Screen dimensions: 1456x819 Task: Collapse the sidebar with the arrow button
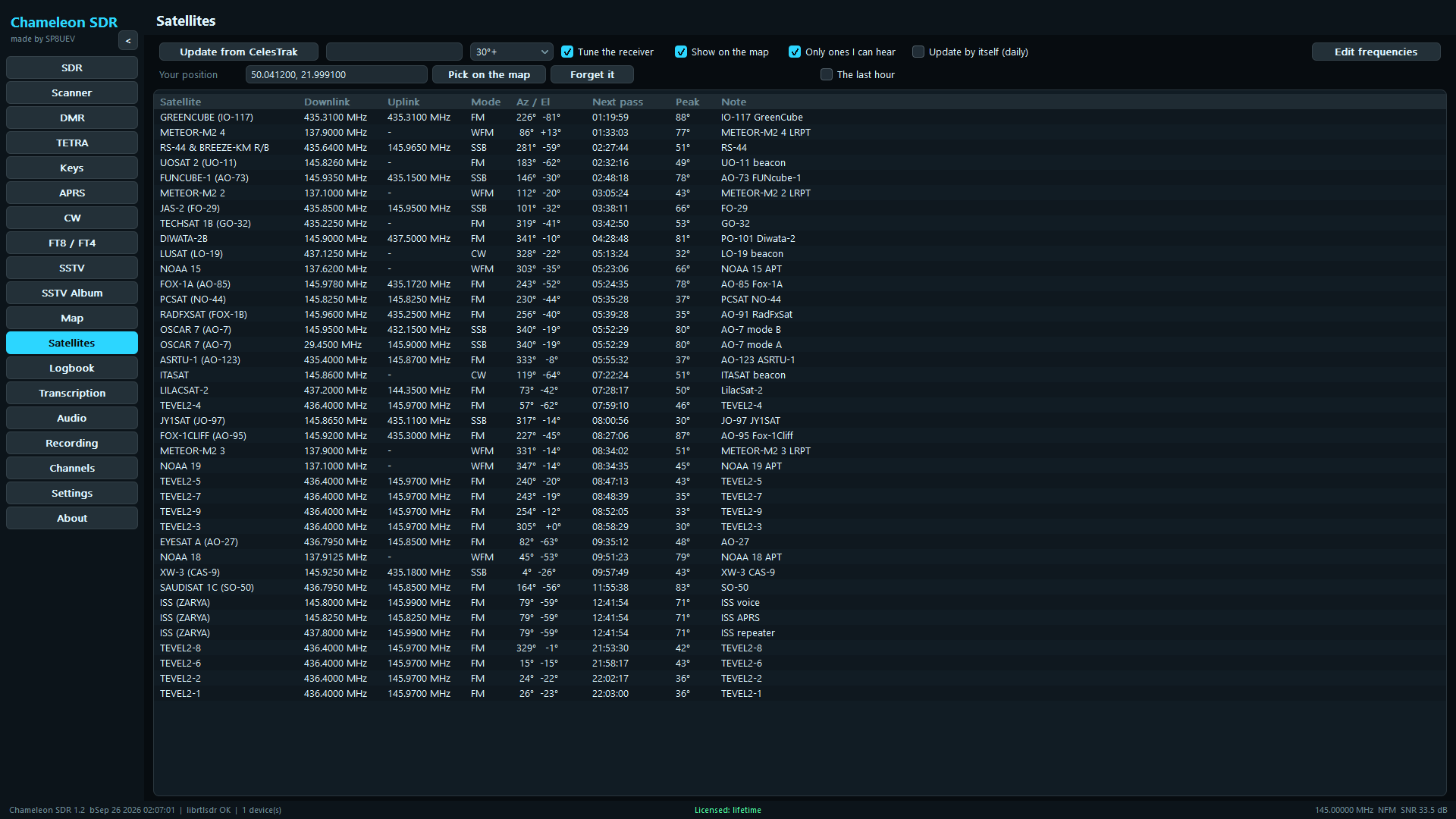point(128,41)
